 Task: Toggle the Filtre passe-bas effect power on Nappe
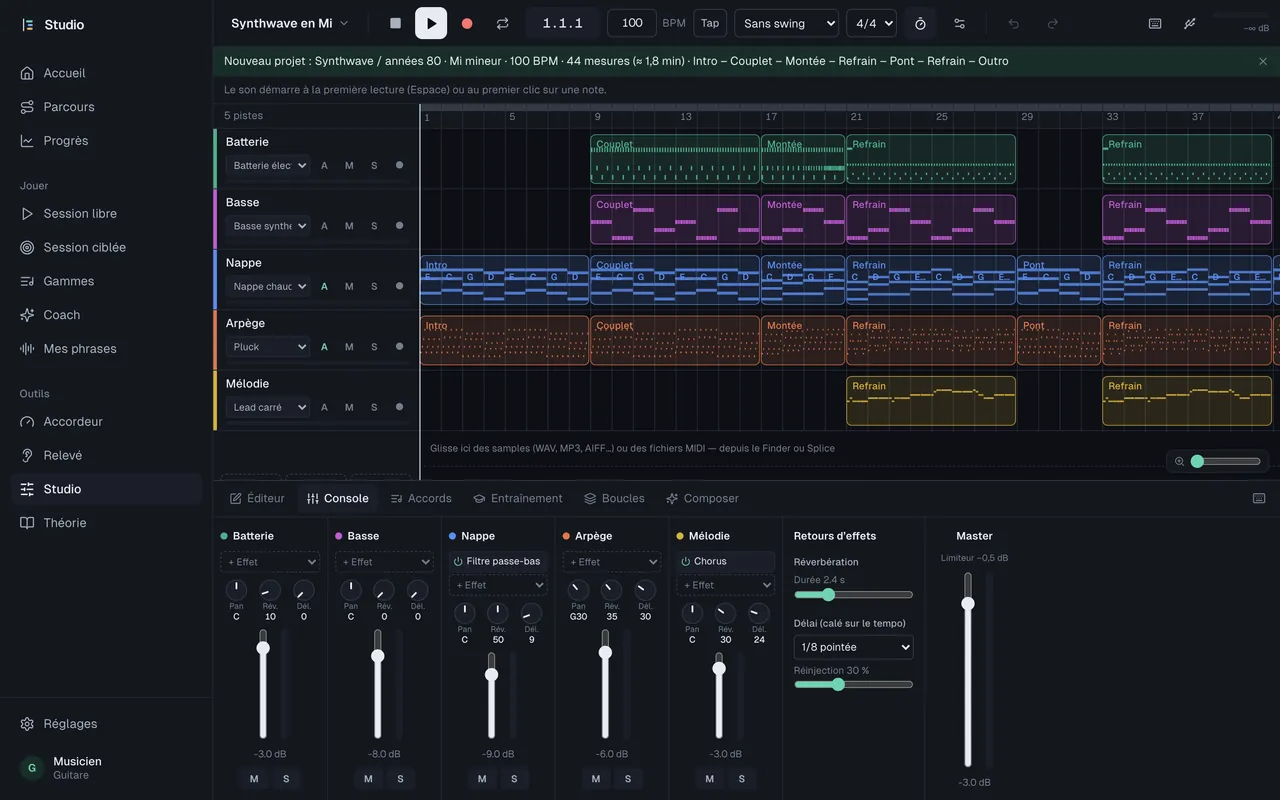click(x=458, y=561)
